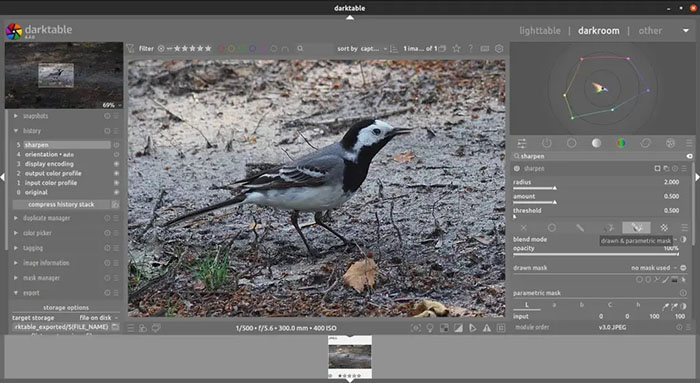This screenshot has width=700, height=383.
Task: Toggle softproofing below the image
Action: point(473,328)
